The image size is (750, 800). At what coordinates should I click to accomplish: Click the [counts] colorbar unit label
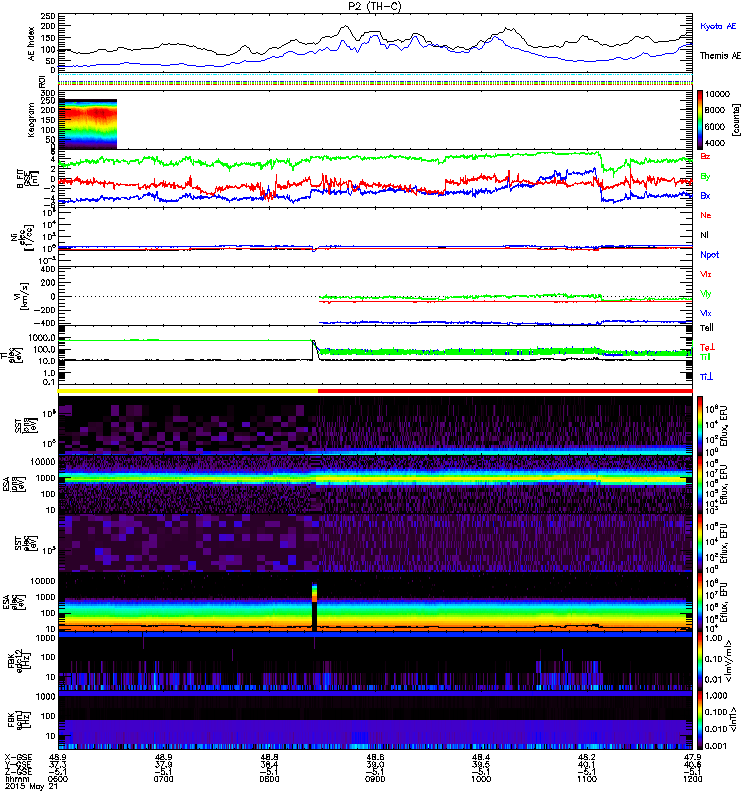(x=736, y=119)
